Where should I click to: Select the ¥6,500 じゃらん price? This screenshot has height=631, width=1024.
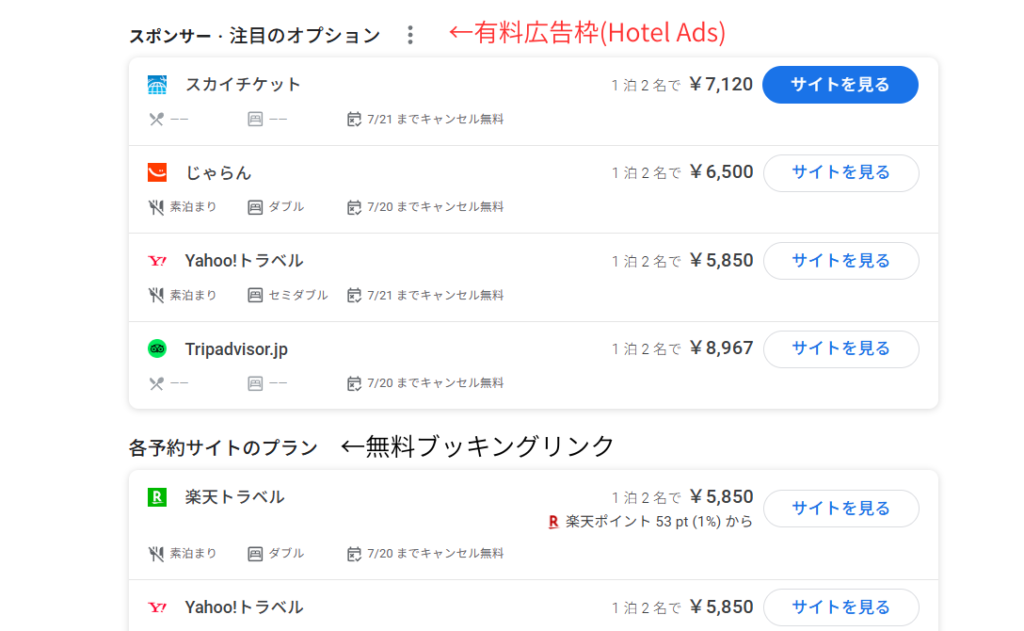[x=721, y=172]
